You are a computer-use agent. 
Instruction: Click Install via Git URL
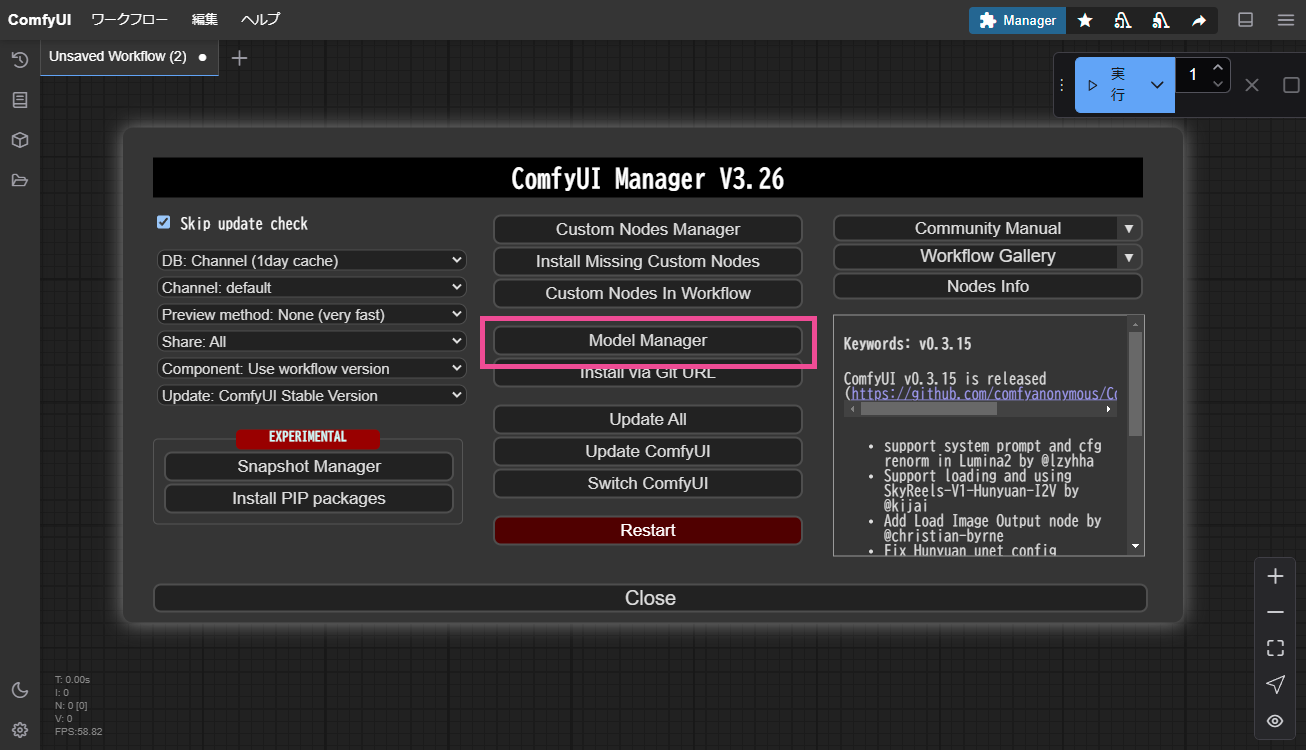click(648, 374)
